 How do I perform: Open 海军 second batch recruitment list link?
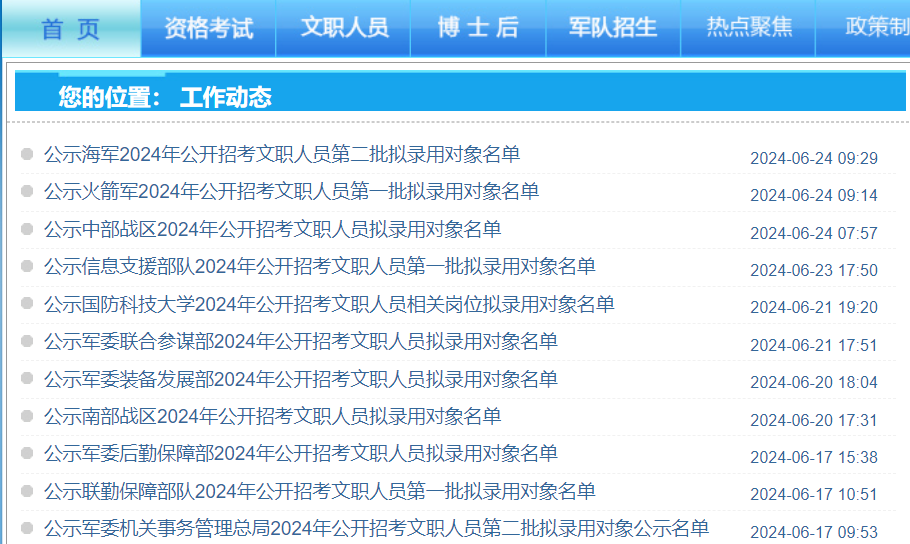(x=282, y=155)
